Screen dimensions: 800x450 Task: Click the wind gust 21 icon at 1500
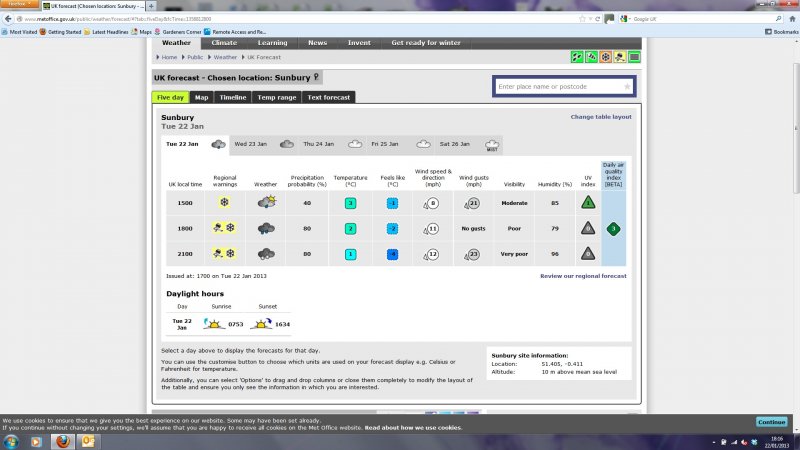(472, 203)
